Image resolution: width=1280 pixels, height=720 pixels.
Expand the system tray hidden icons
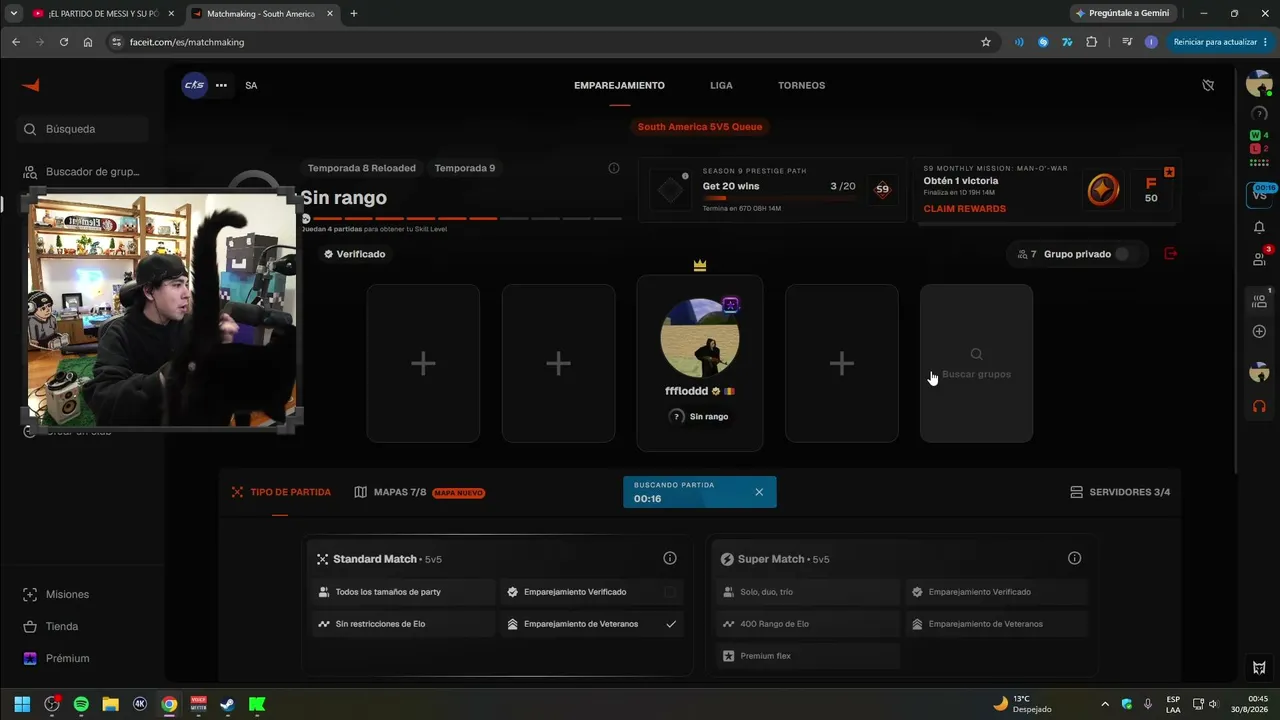[x=1105, y=704]
